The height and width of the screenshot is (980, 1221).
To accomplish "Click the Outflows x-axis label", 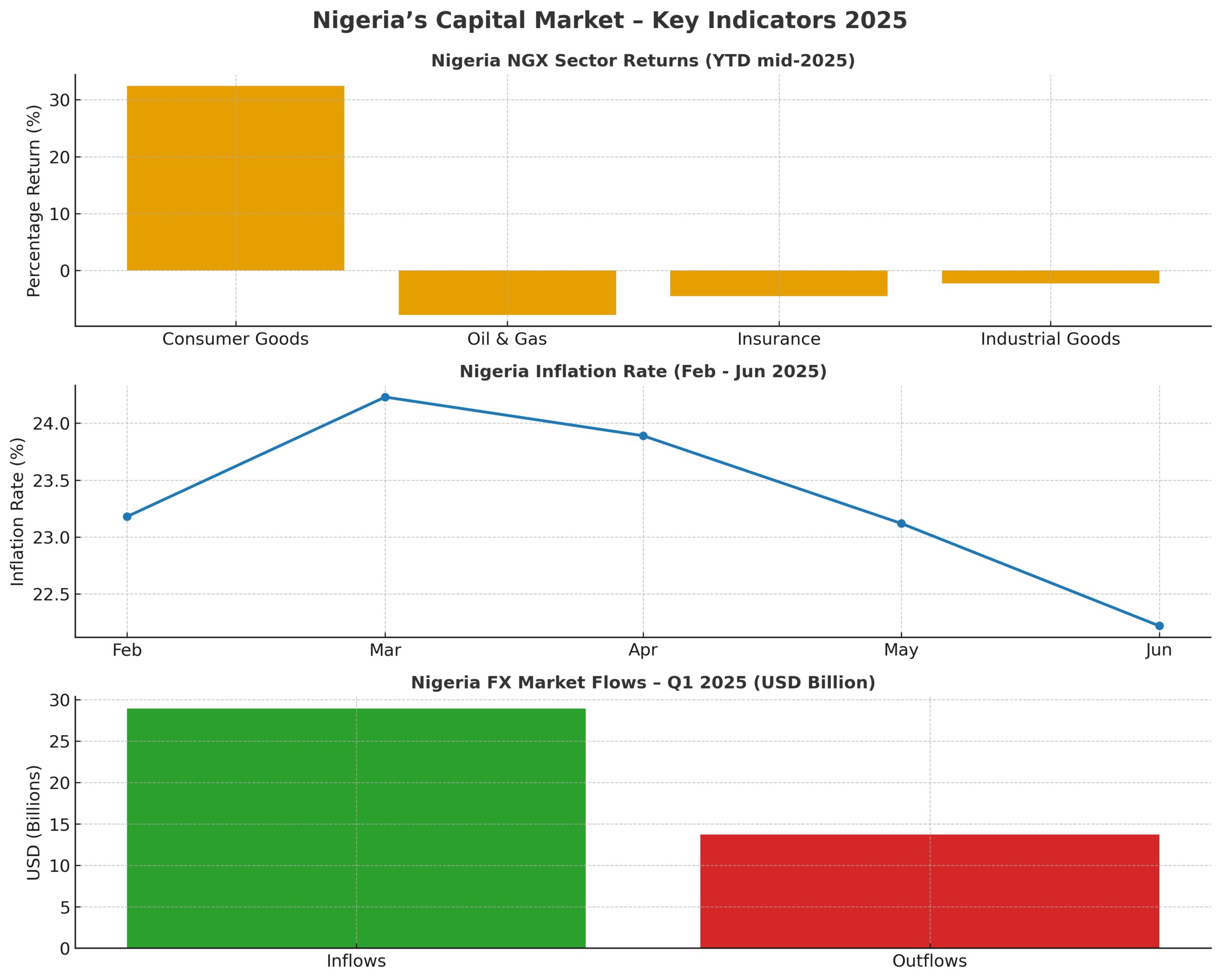I will [929, 961].
